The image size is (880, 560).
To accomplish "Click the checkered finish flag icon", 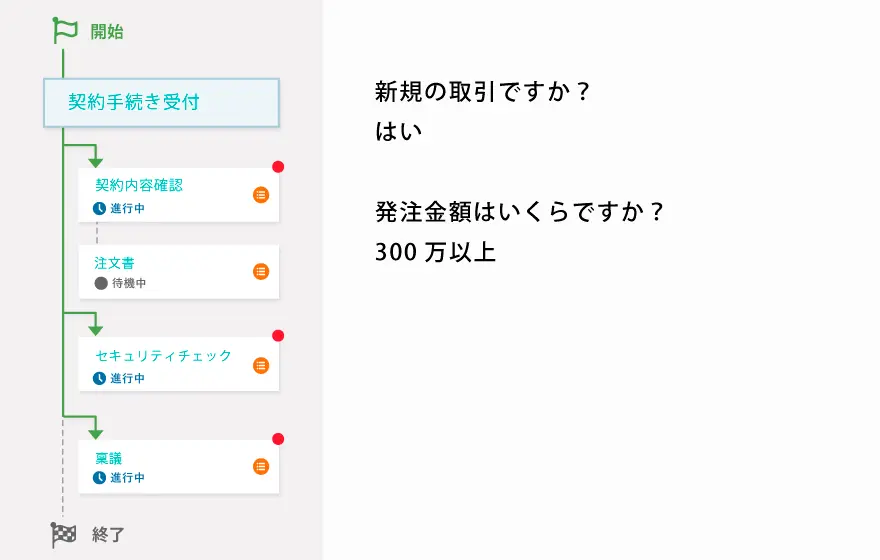I will coord(63,535).
